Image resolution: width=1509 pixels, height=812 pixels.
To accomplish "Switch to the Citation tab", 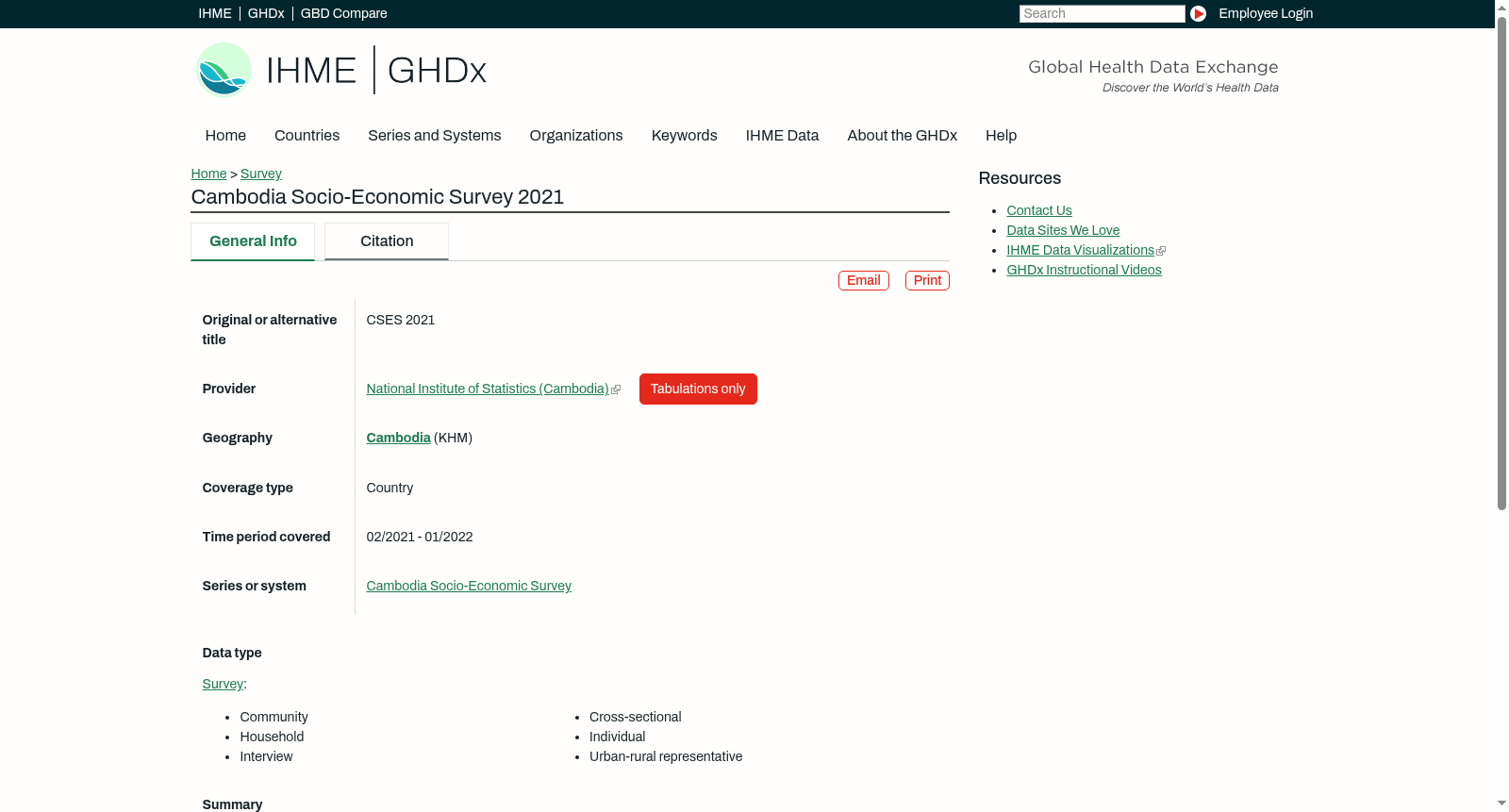I will pyautogui.click(x=387, y=241).
